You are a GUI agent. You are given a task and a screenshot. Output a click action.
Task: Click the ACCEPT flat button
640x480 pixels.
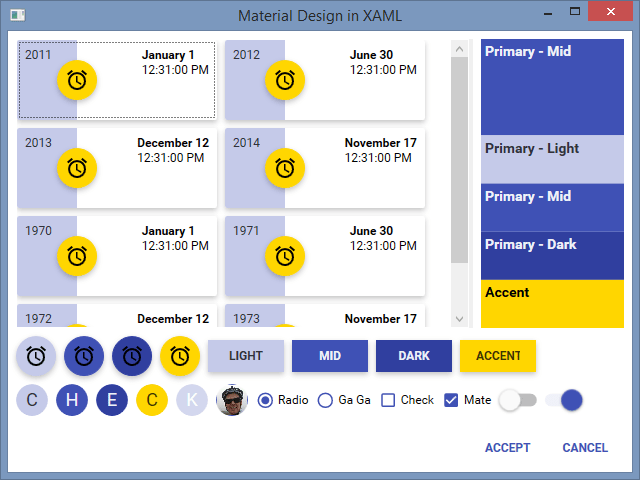point(507,448)
